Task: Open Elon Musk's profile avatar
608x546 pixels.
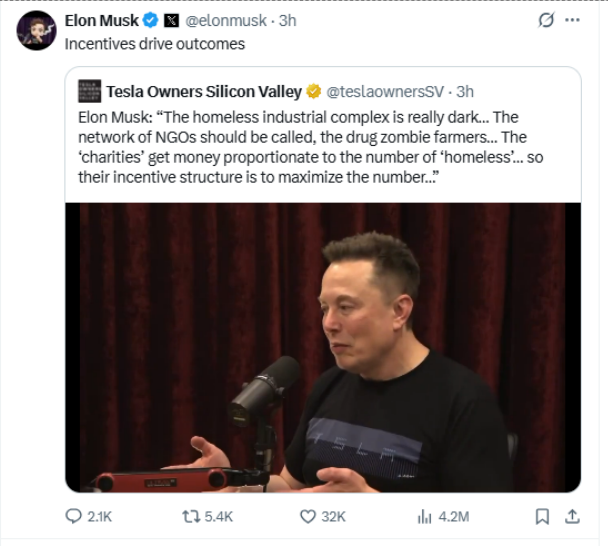Action: pyautogui.click(x=36, y=30)
